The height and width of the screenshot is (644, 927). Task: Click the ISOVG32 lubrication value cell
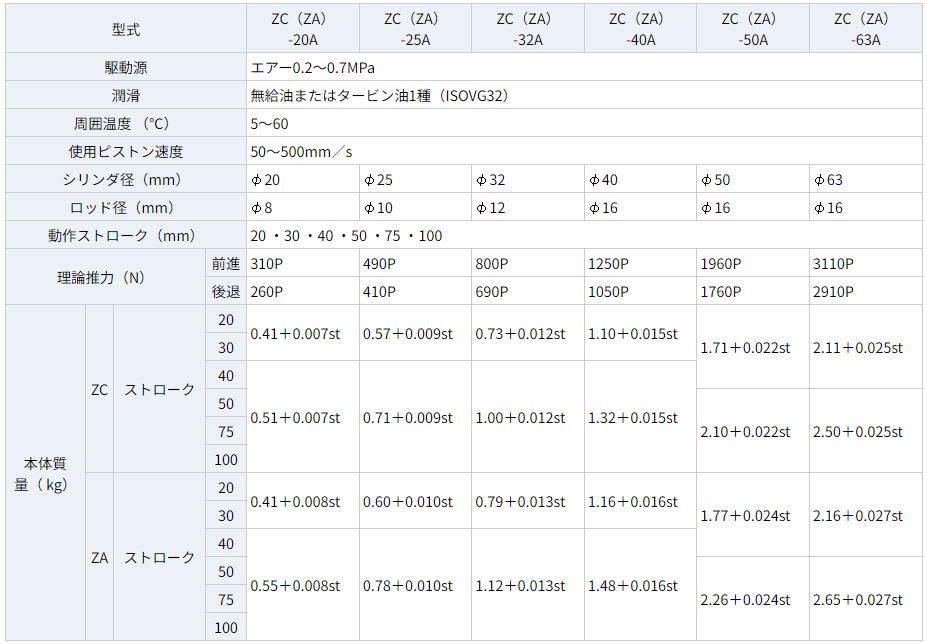pos(380,96)
